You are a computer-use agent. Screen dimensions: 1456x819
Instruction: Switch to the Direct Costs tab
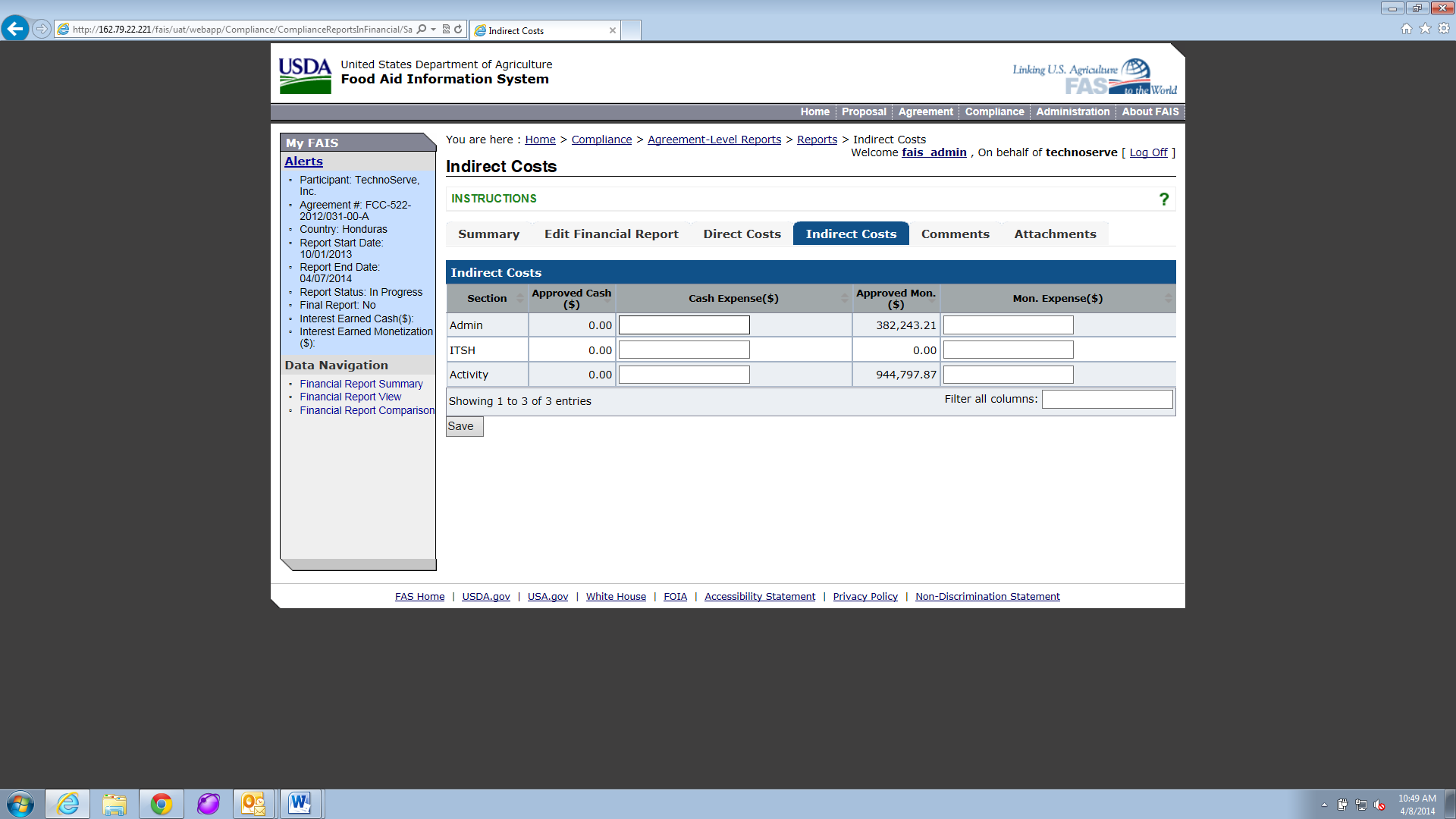(x=742, y=234)
